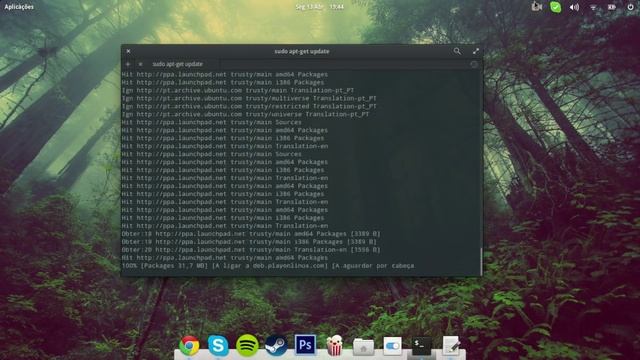This screenshot has width=640, height=360.
Task: Launch Steam from the dock
Action: point(276,345)
